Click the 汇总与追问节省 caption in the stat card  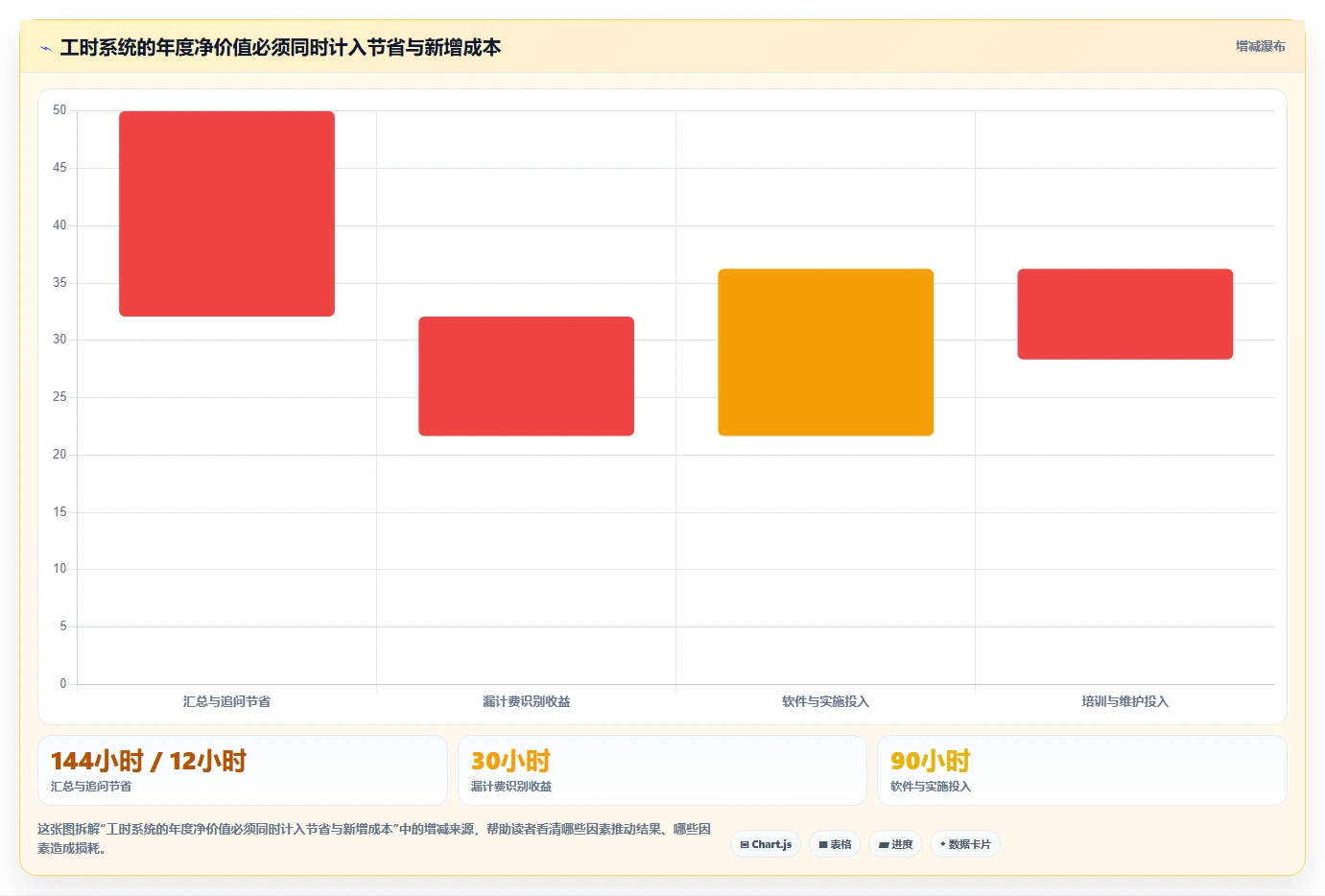(91, 787)
